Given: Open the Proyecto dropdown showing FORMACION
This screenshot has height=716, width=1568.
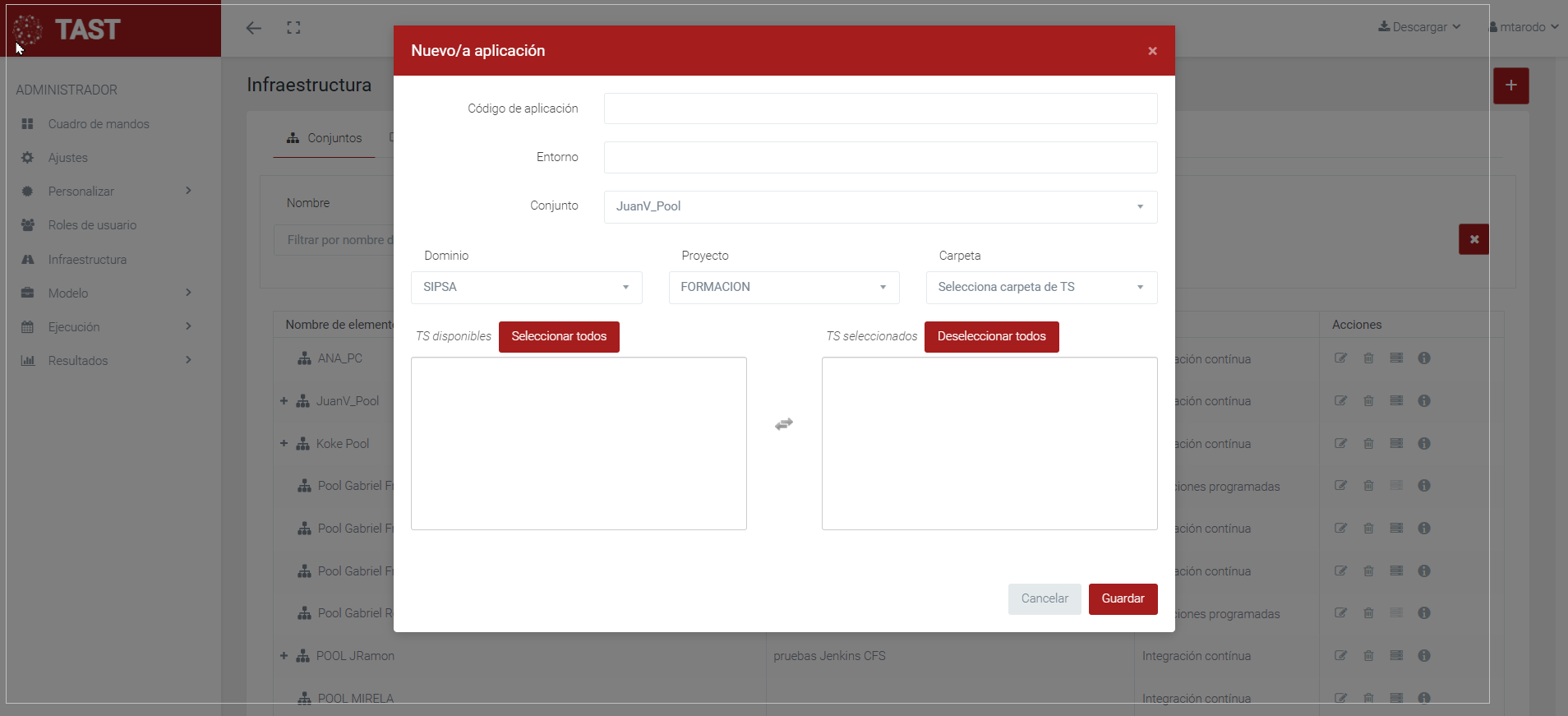Looking at the screenshot, I should 783,288.
